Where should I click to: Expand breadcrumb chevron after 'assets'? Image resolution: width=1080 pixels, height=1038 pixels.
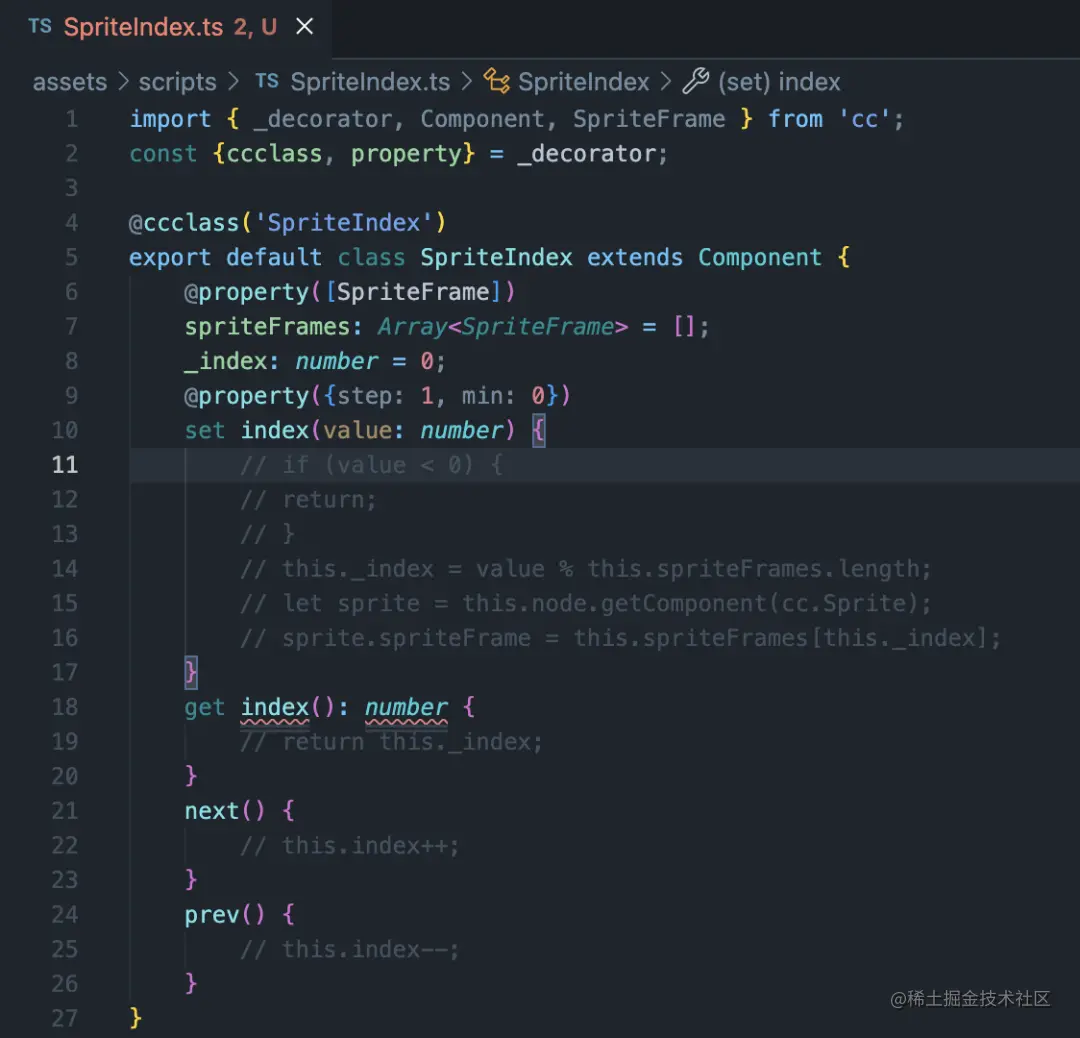(123, 81)
